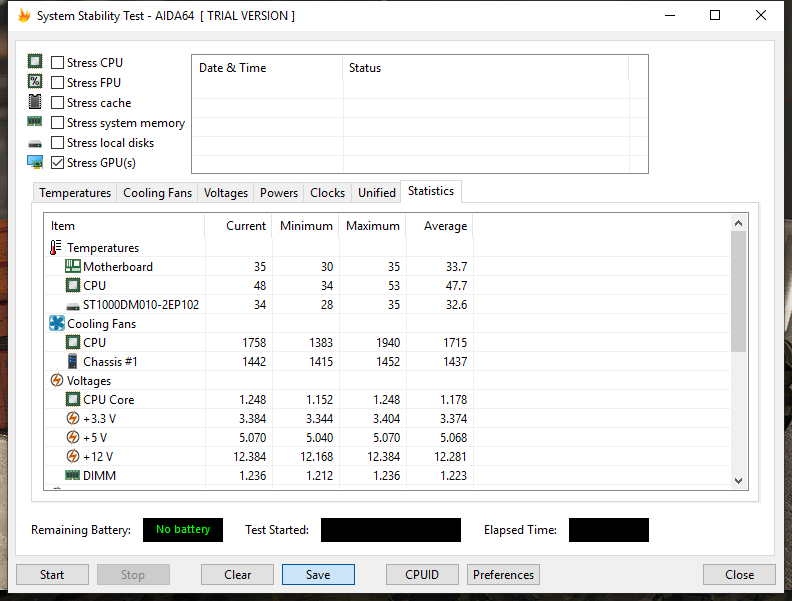792x601 pixels.
Task: Click the +12 V lightning icon
Action: pos(73,456)
